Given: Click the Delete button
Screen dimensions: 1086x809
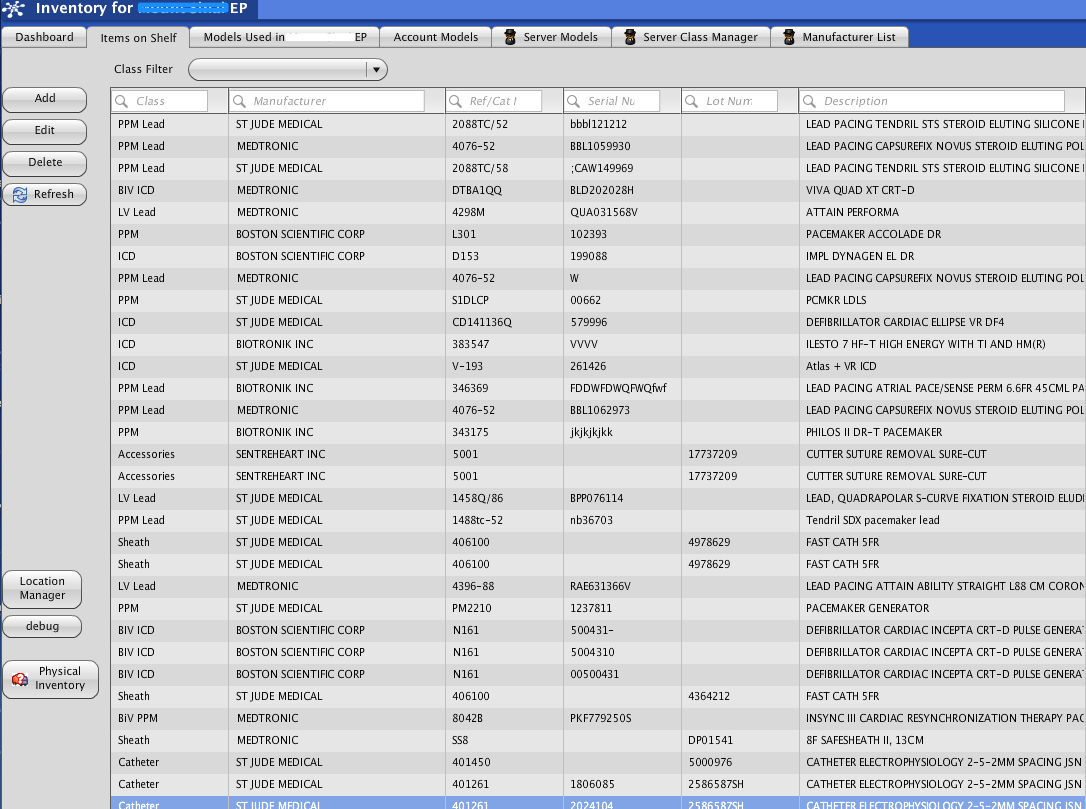Looking at the screenshot, I should point(45,163).
